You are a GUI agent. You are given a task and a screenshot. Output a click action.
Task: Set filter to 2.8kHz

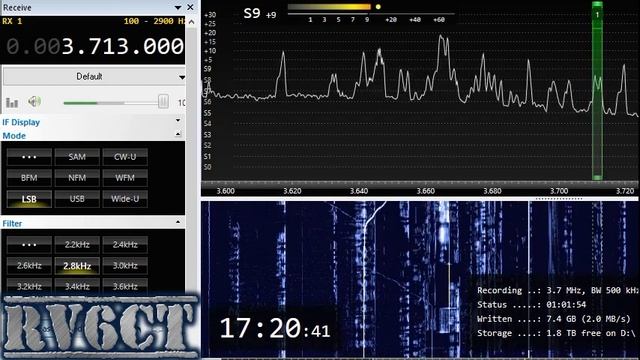click(77, 266)
